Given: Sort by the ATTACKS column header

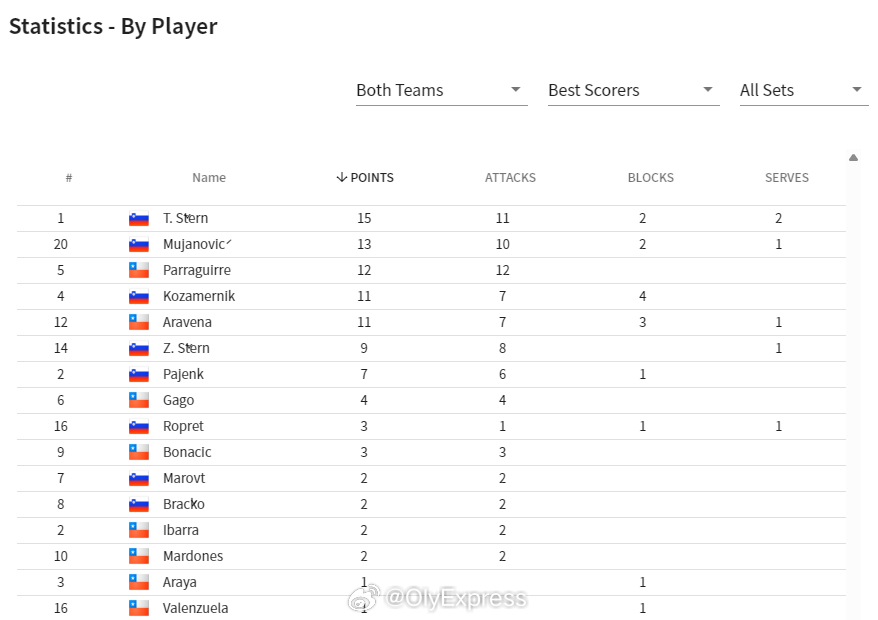Looking at the screenshot, I should click(510, 178).
